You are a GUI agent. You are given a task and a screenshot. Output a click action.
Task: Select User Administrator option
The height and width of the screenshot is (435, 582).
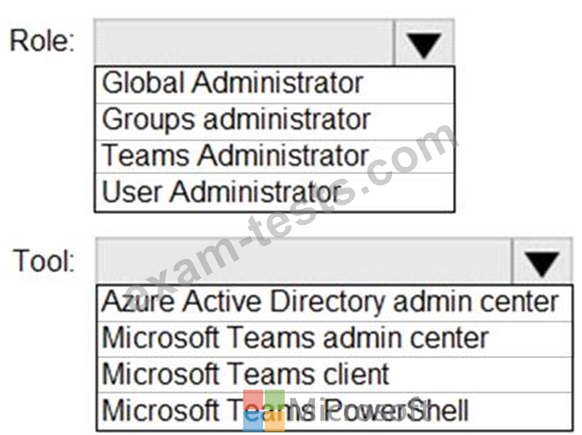click(275, 192)
